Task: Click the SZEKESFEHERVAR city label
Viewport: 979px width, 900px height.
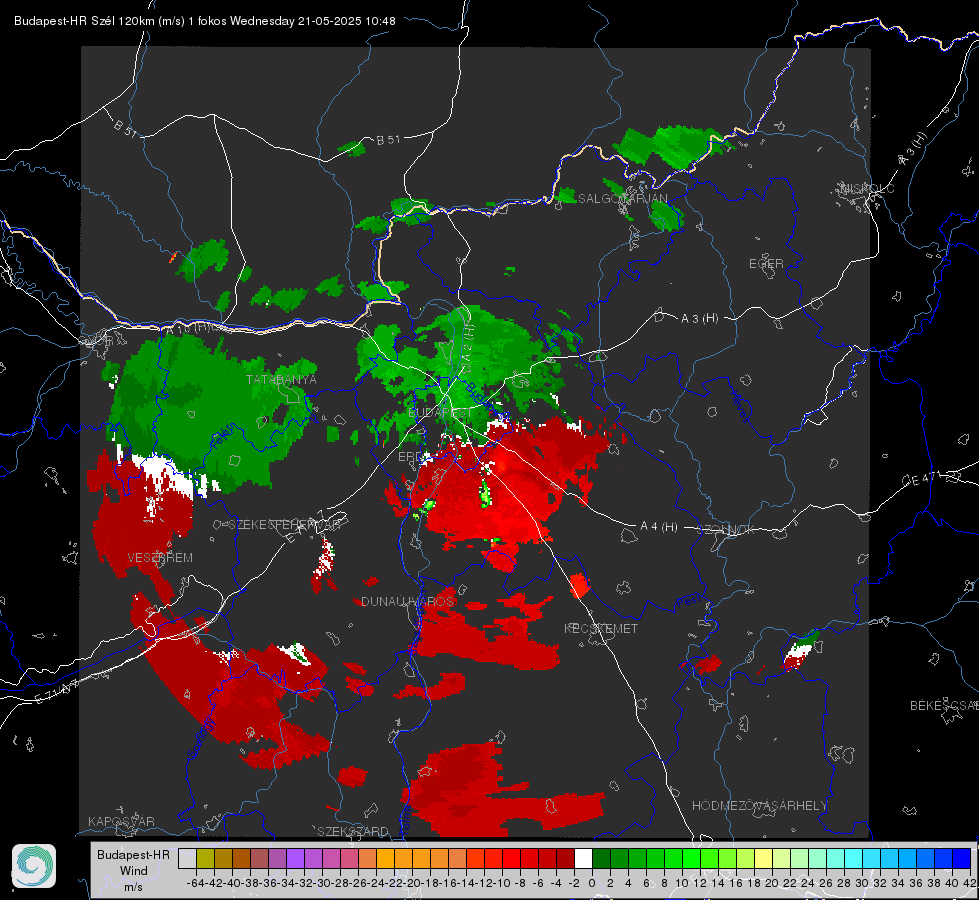Action: [284, 525]
